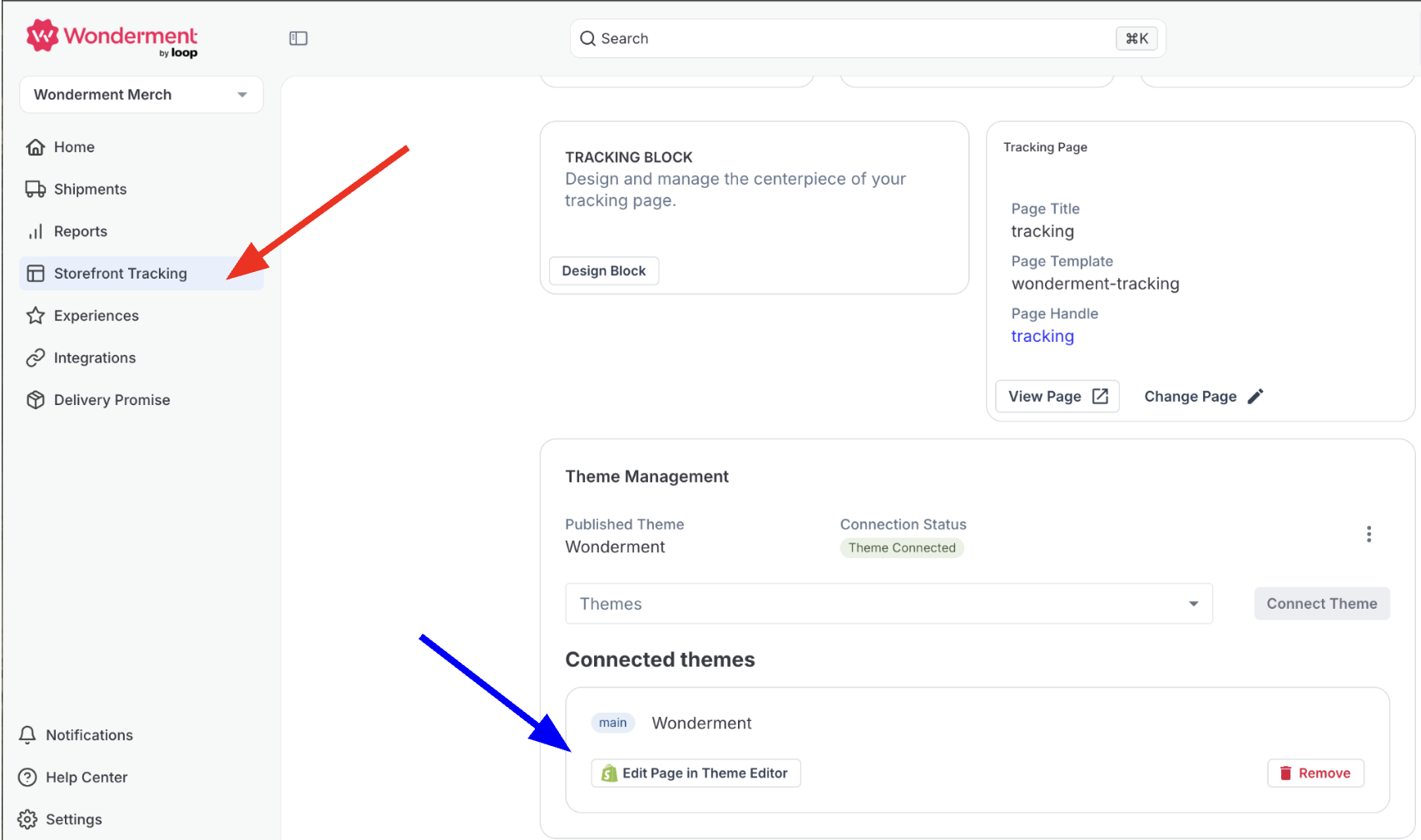Image resolution: width=1421 pixels, height=840 pixels.
Task: Click the Settings gear icon
Action: tap(27, 819)
